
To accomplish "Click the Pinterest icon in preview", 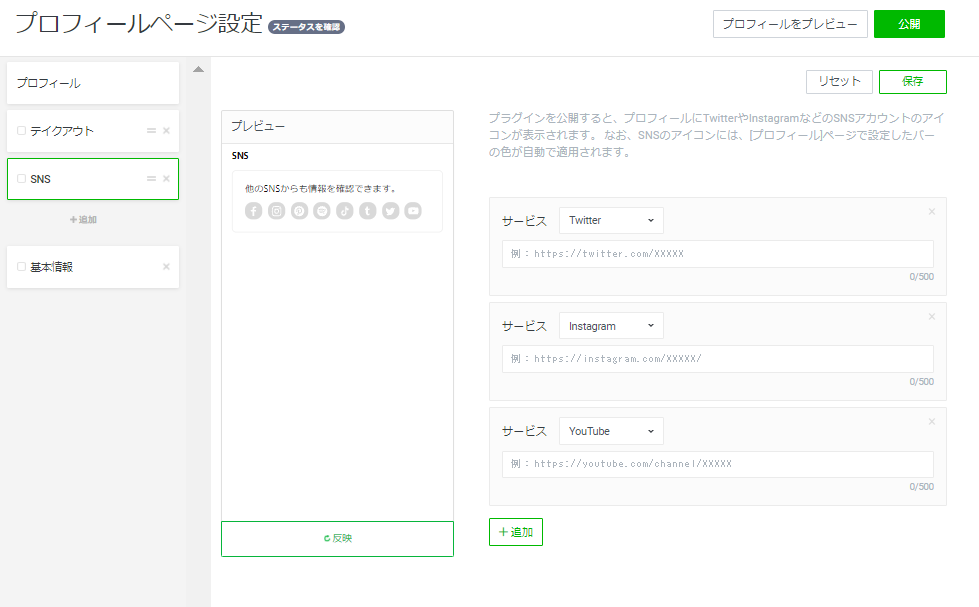I will [x=299, y=211].
